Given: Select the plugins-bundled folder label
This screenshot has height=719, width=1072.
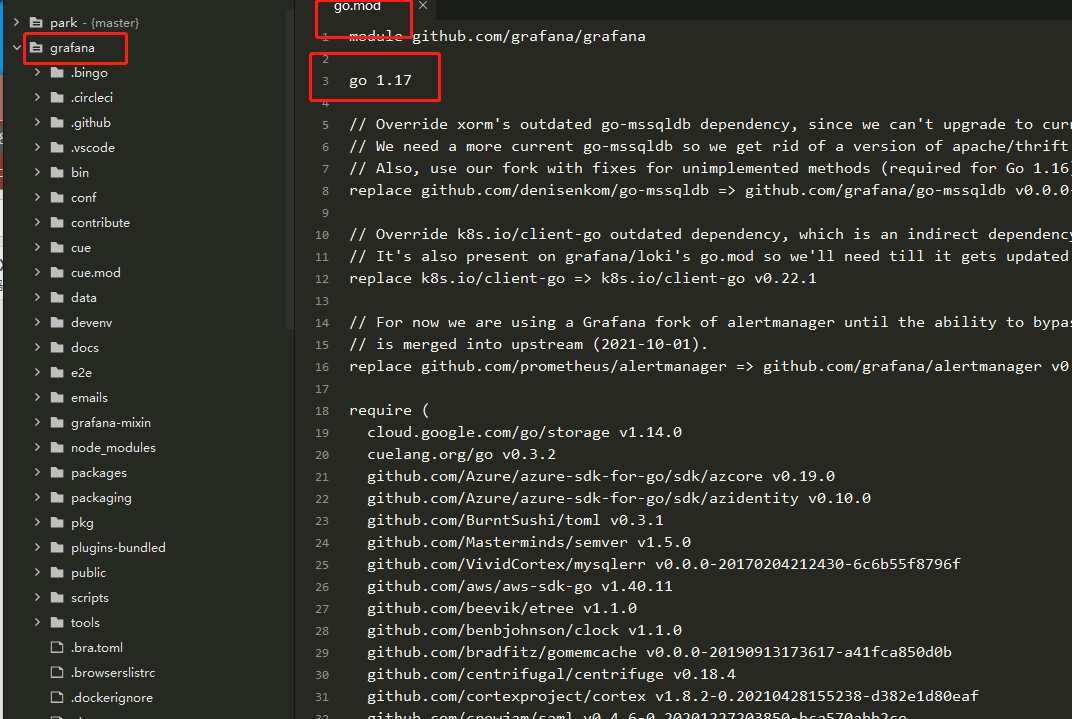Looking at the screenshot, I should click(118, 547).
